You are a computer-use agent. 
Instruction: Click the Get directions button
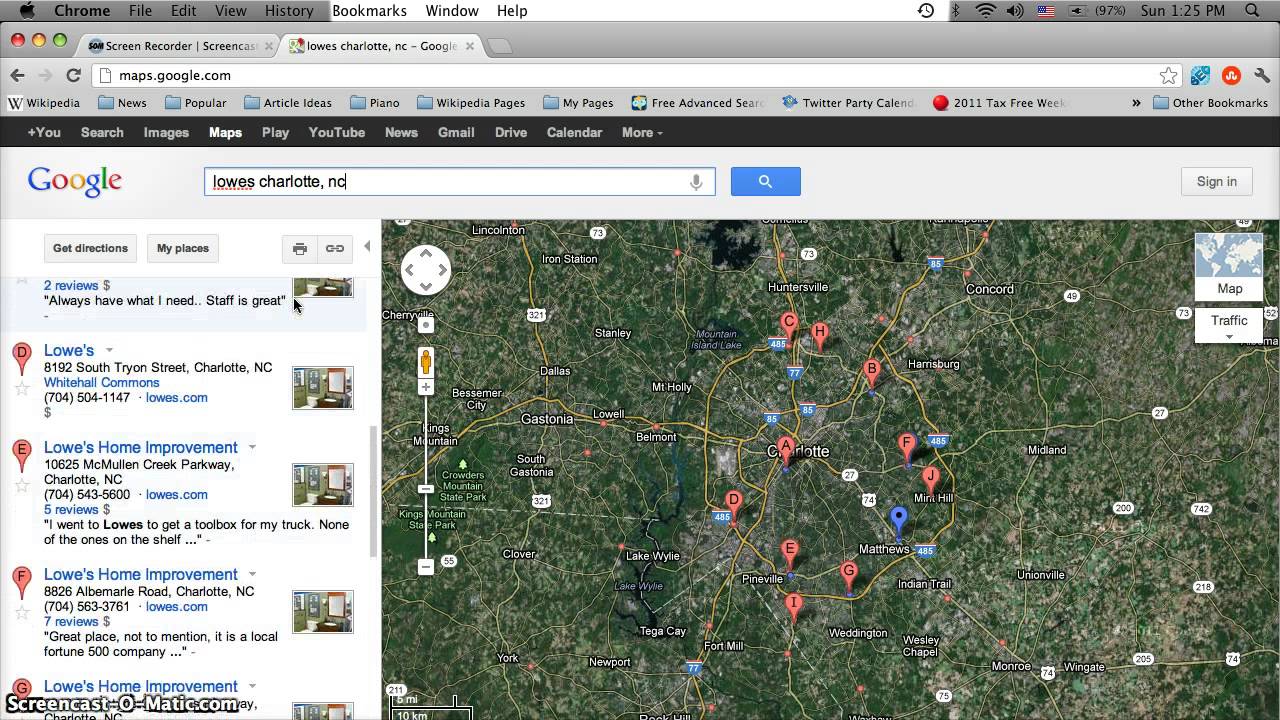pyautogui.click(x=90, y=248)
